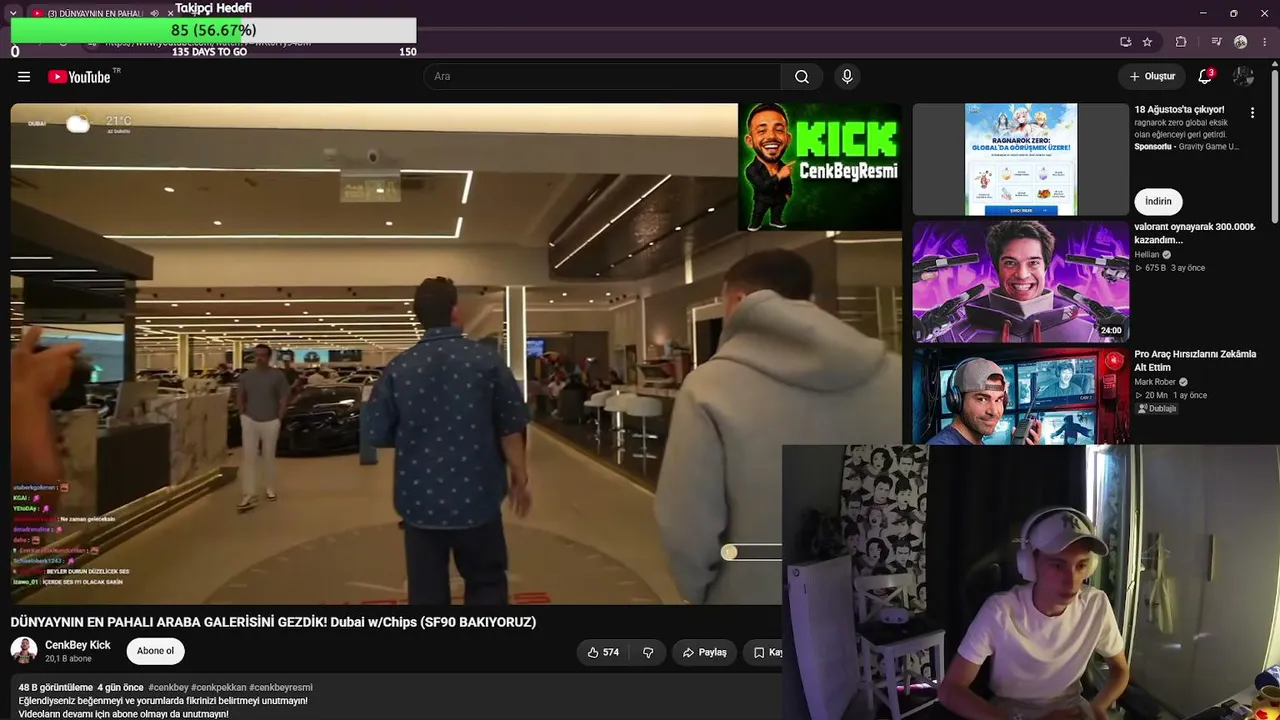The image size is (1280, 720).
Task: Focus the Ara search field
Action: tap(603, 77)
